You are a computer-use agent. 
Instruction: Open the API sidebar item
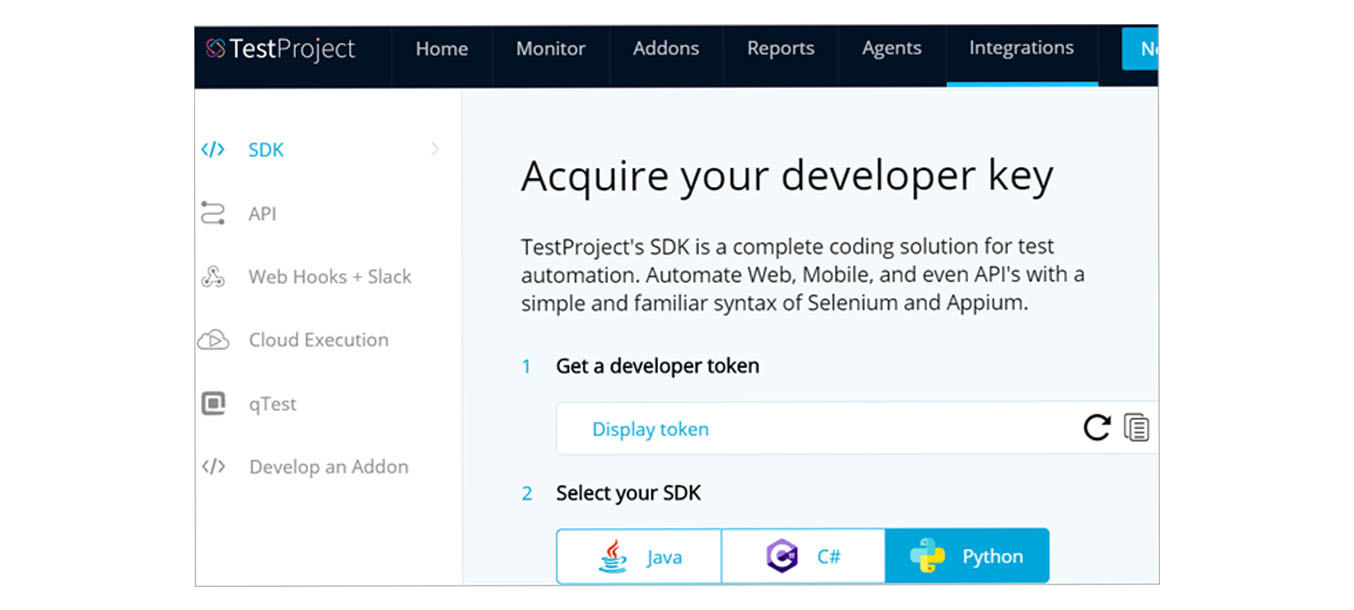pyautogui.click(x=262, y=214)
